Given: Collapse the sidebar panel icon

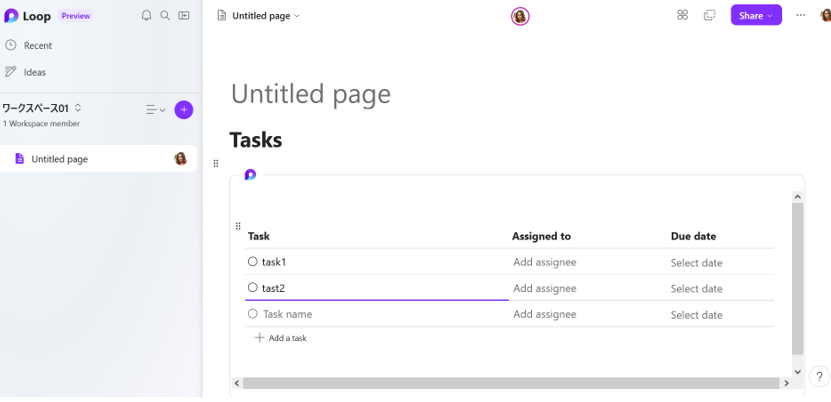Looking at the screenshot, I should pyautogui.click(x=184, y=16).
